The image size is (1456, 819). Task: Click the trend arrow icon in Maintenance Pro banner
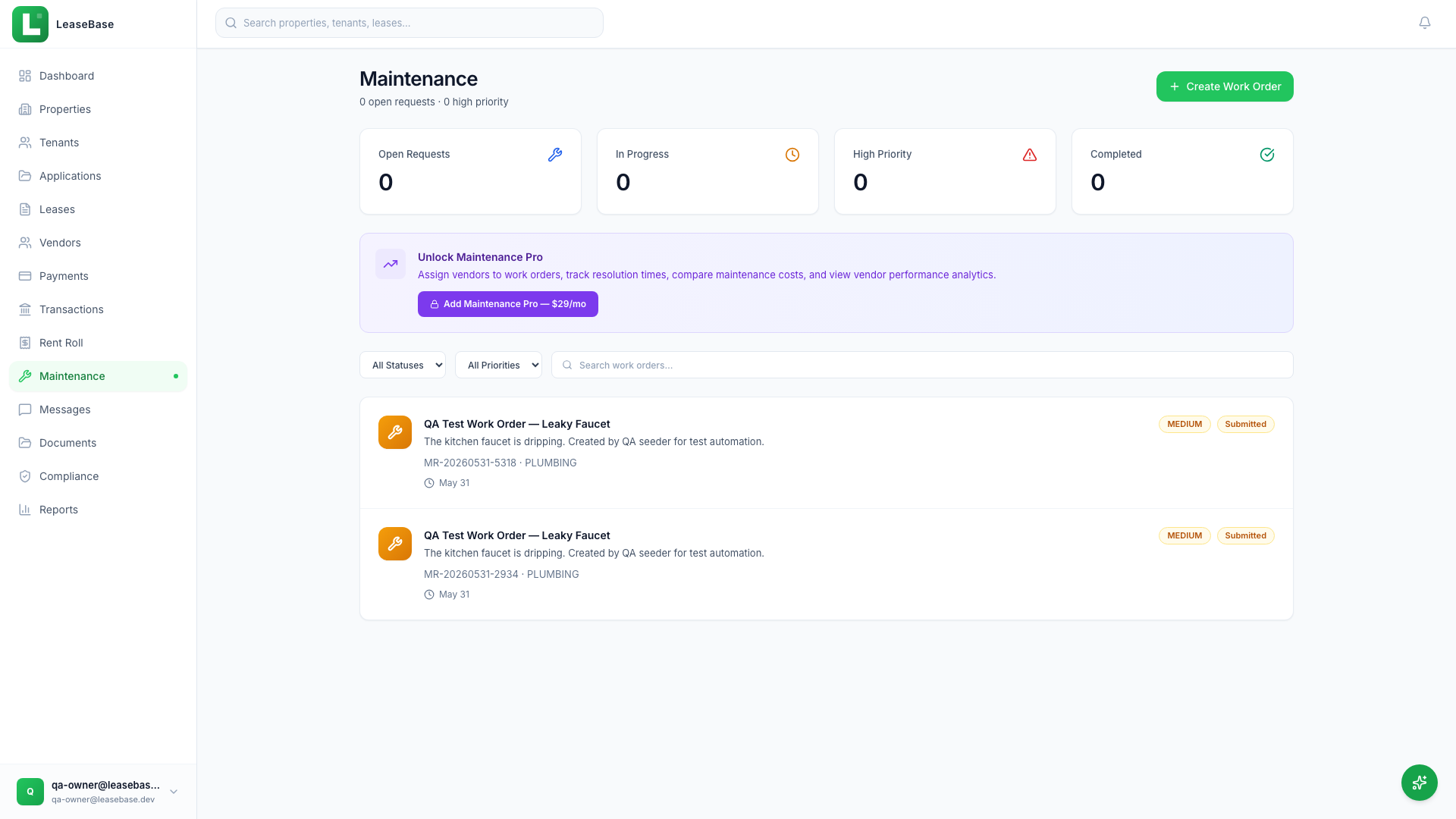[391, 264]
